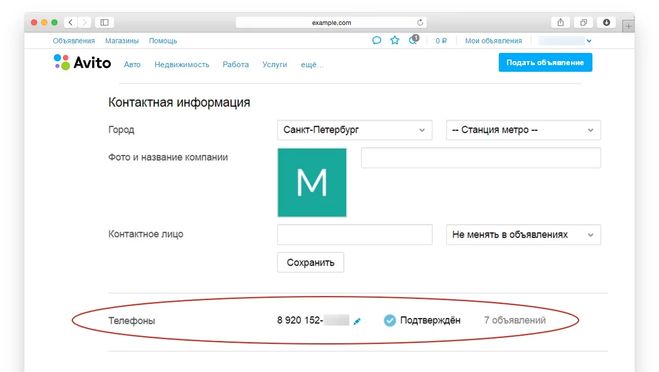Expand the user account dropdown arrow
The image size is (659, 372).
point(589,41)
